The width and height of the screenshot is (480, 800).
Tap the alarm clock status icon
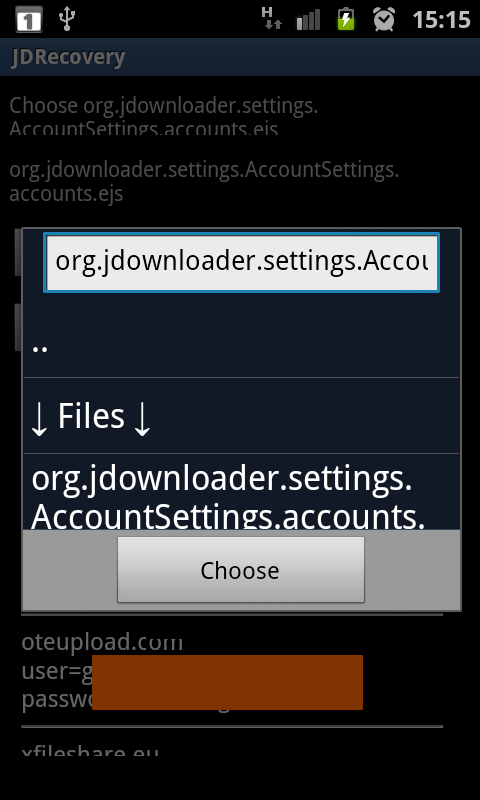point(384,19)
